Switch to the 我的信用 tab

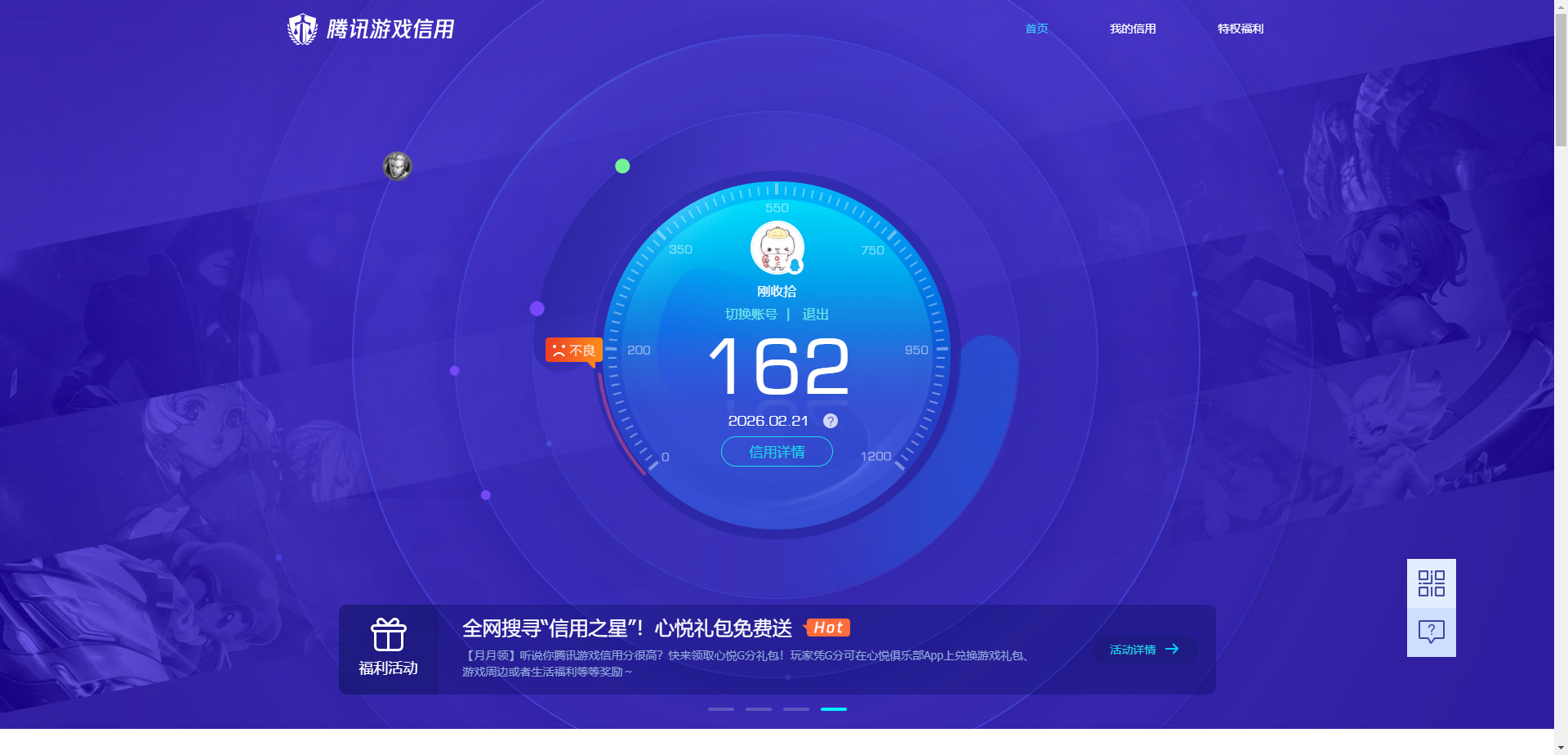click(1133, 29)
